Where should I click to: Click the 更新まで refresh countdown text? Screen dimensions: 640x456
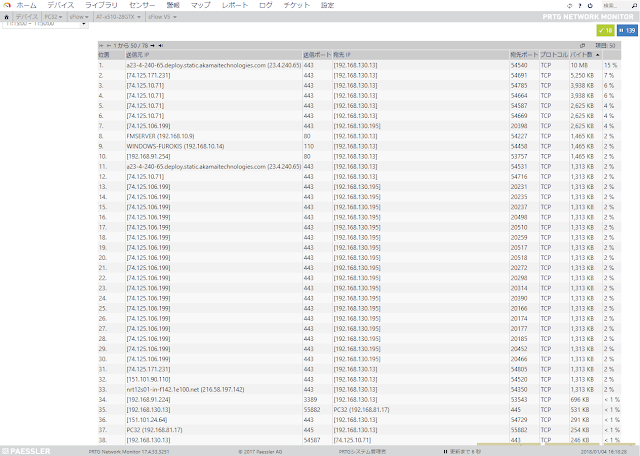465,452
